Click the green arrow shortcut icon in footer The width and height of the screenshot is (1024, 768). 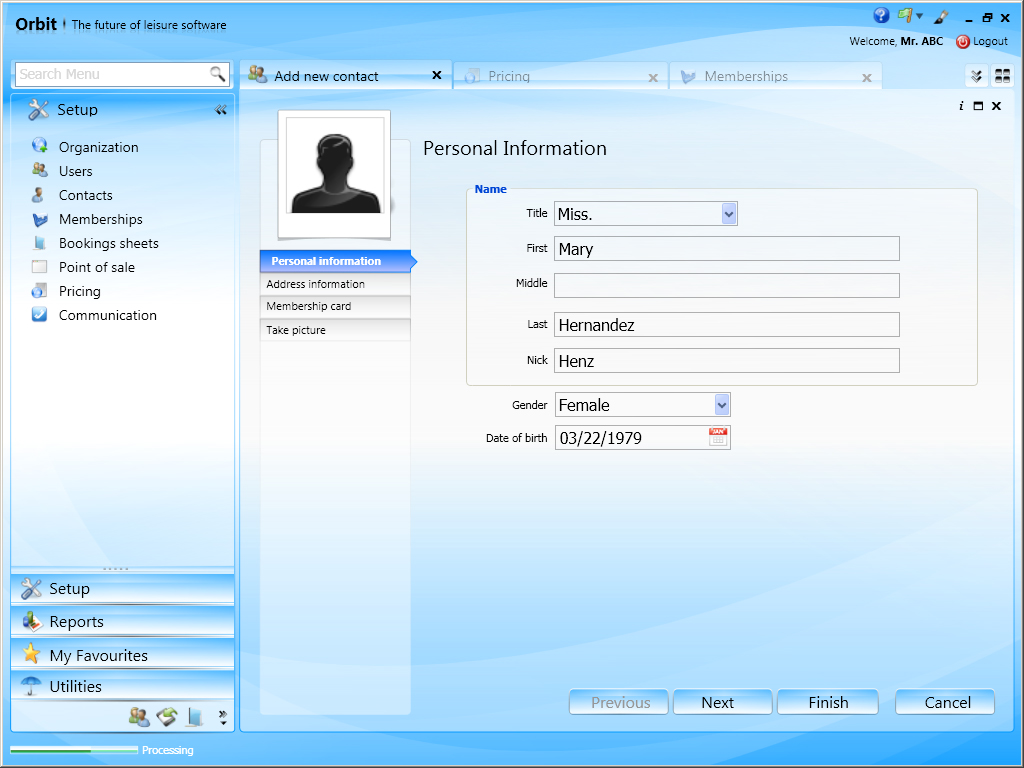click(167, 717)
